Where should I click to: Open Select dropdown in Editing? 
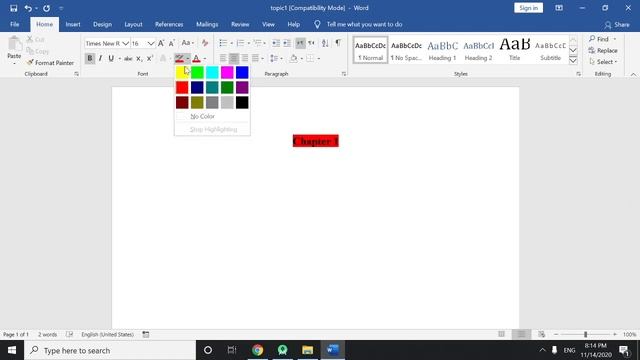click(603, 62)
